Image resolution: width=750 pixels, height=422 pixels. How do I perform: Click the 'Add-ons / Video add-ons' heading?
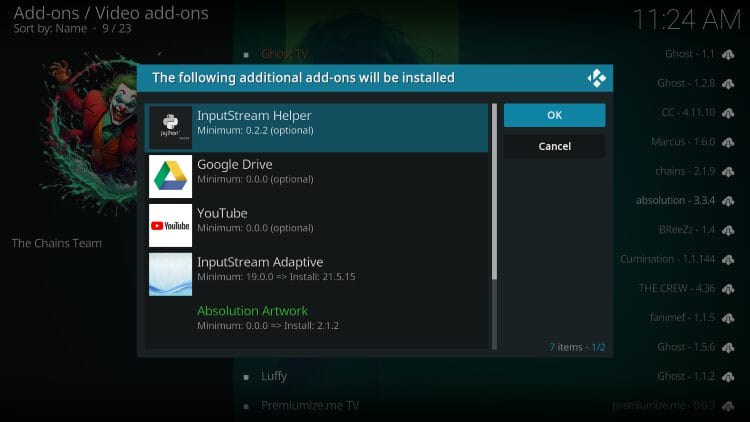[111, 13]
